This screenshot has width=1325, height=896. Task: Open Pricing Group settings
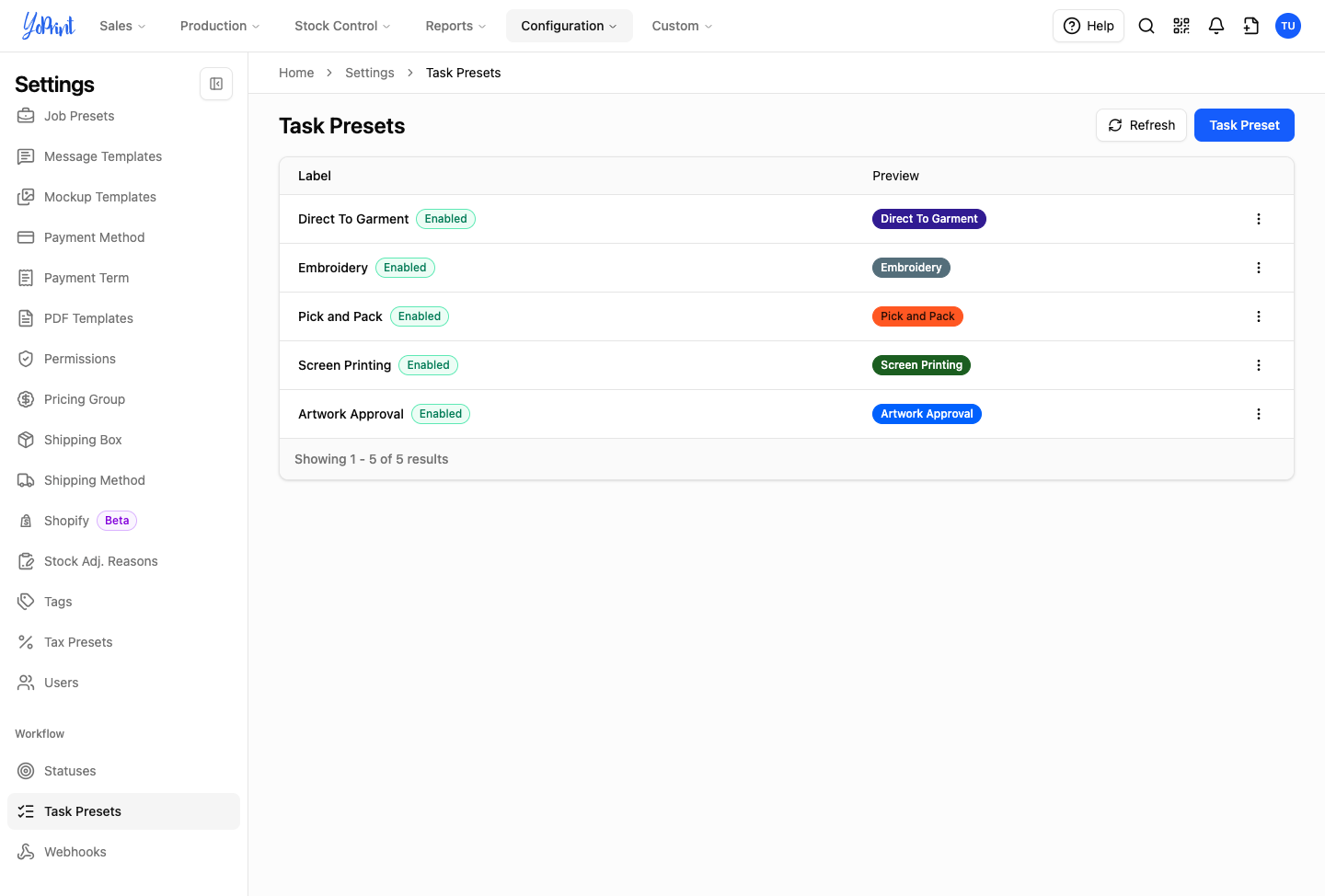tap(123, 399)
